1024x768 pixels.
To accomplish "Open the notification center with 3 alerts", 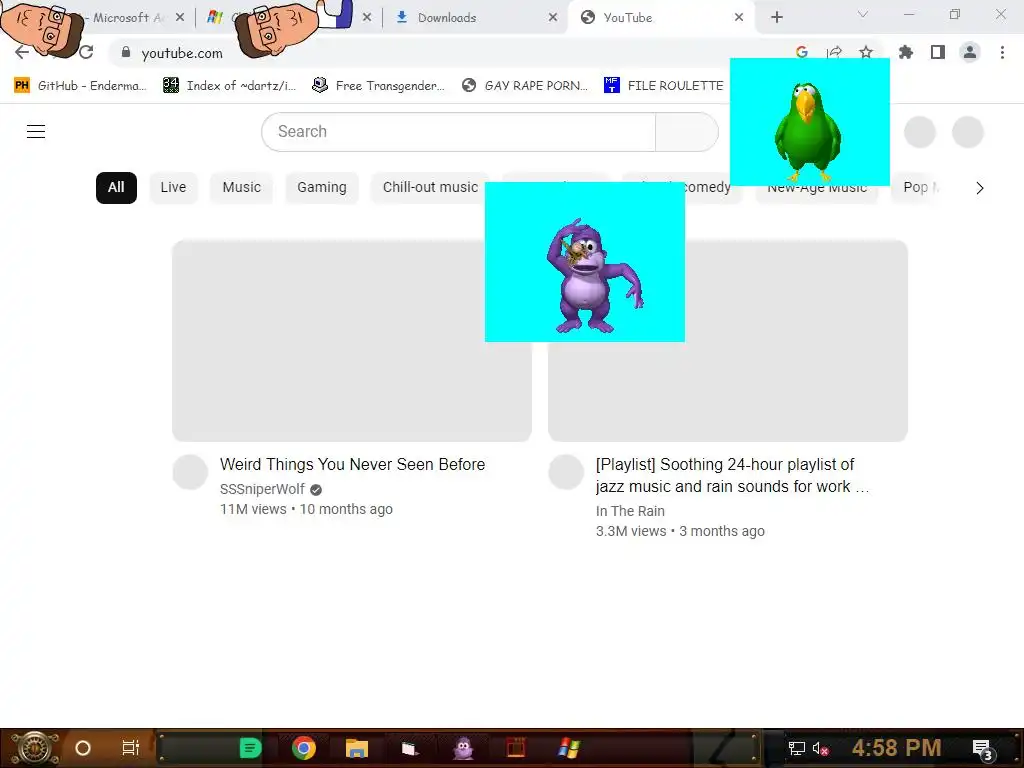I will [982, 750].
